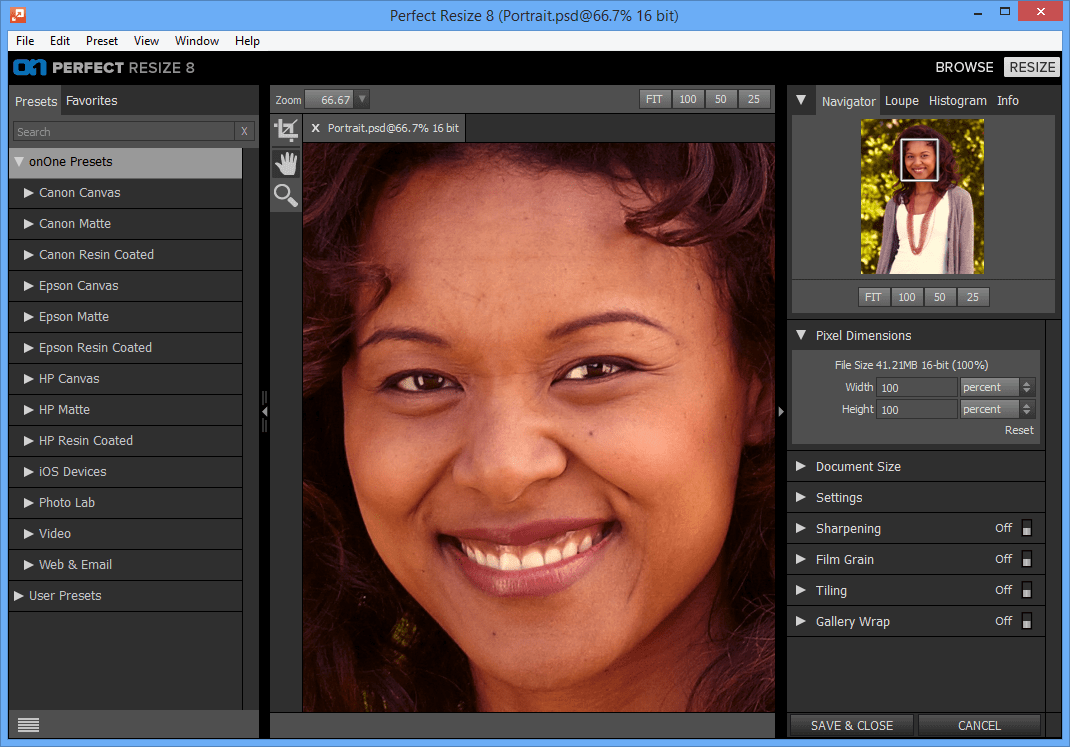The width and height of the screenshot is (1070, 747).
Task: Select the Hand pan tool
Action: click(x=286, y=163)
